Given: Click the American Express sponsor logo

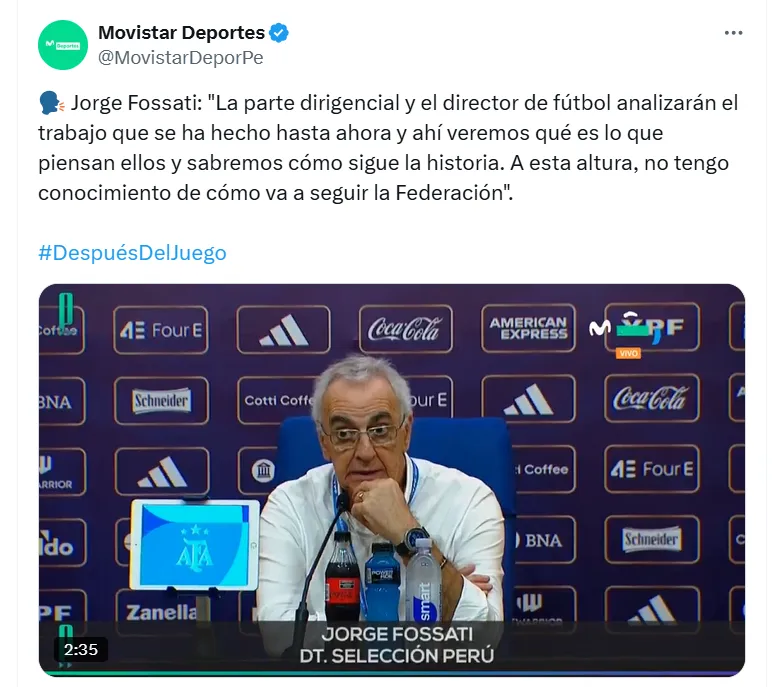Looking at the screenshot, I should click(x=528, y=328).
